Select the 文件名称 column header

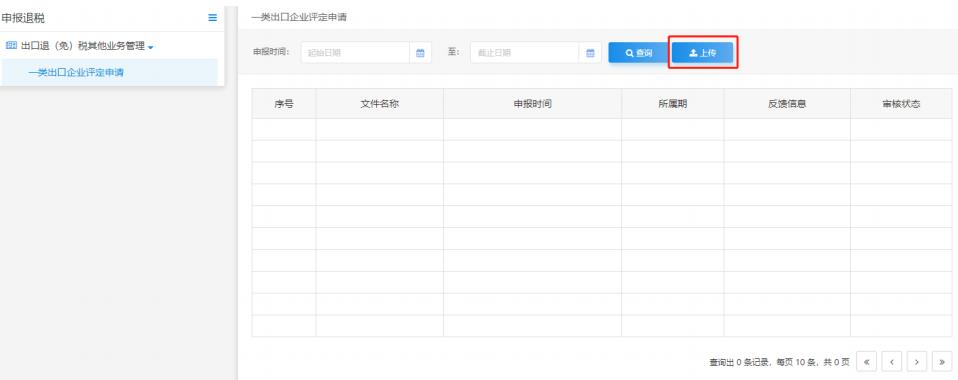click(x=379, y=104)
